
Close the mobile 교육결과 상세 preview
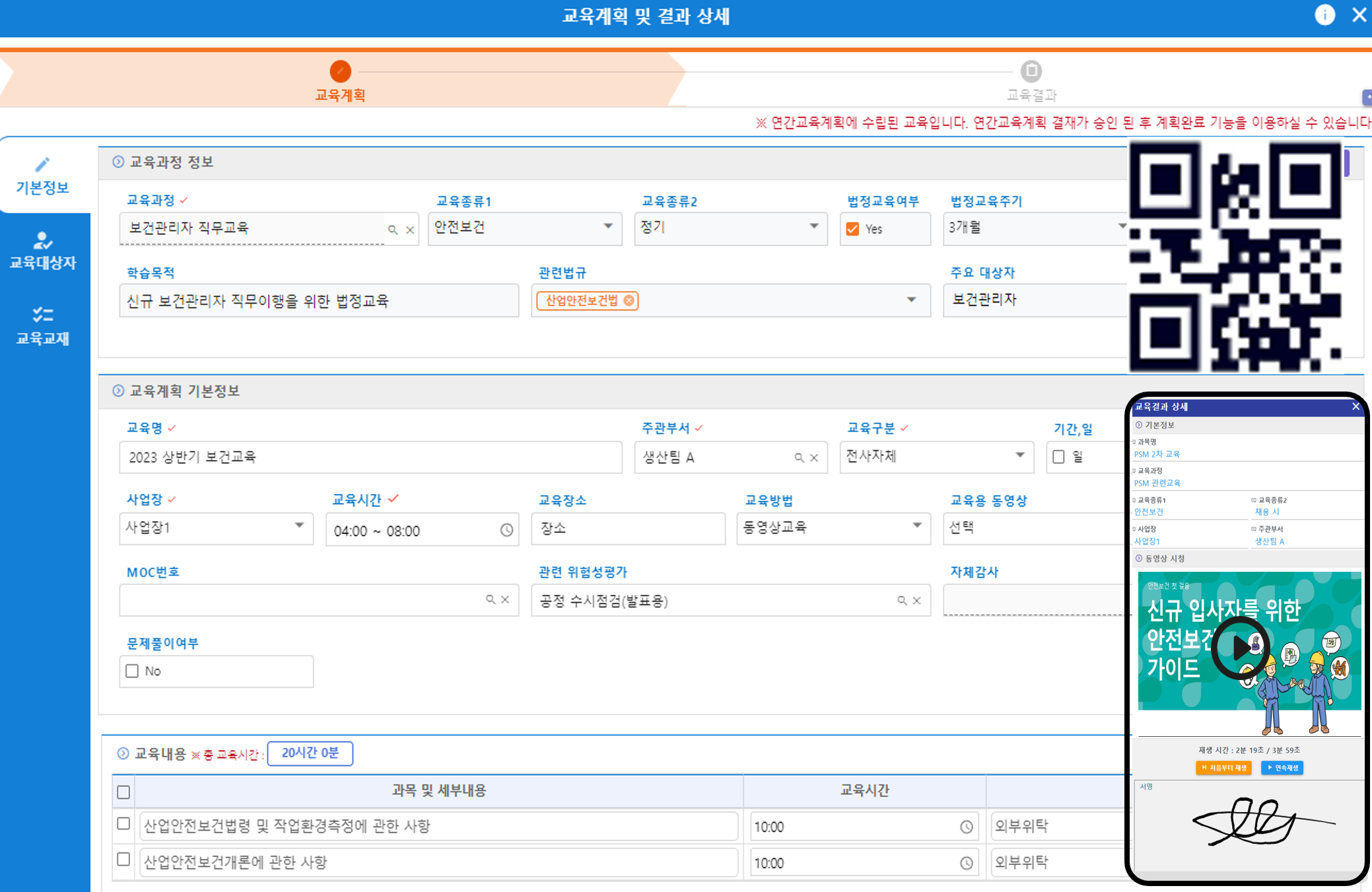pyautogui.click(x=1355, y=407)
